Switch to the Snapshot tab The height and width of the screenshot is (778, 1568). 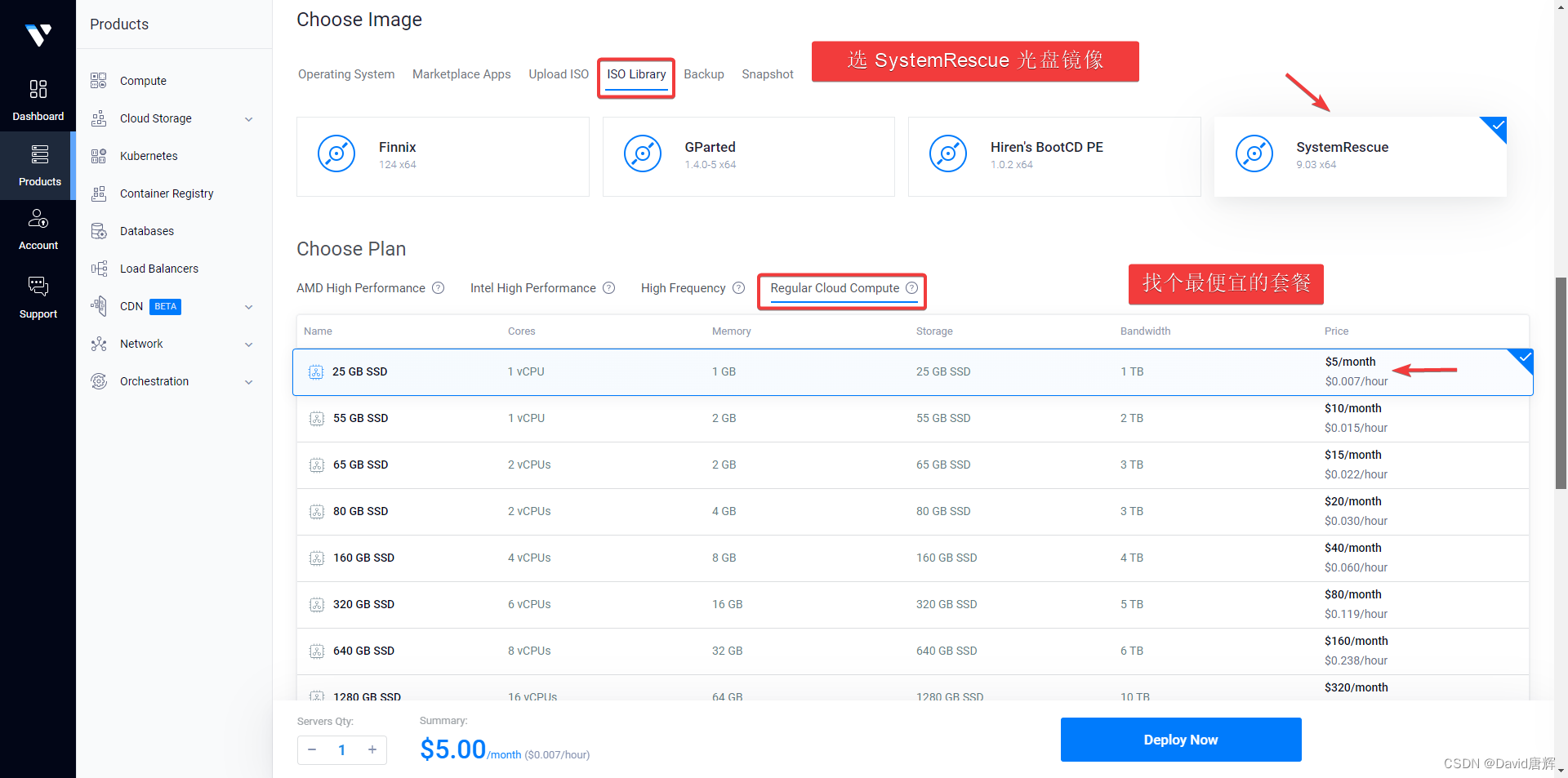click(x=768, y=74)
